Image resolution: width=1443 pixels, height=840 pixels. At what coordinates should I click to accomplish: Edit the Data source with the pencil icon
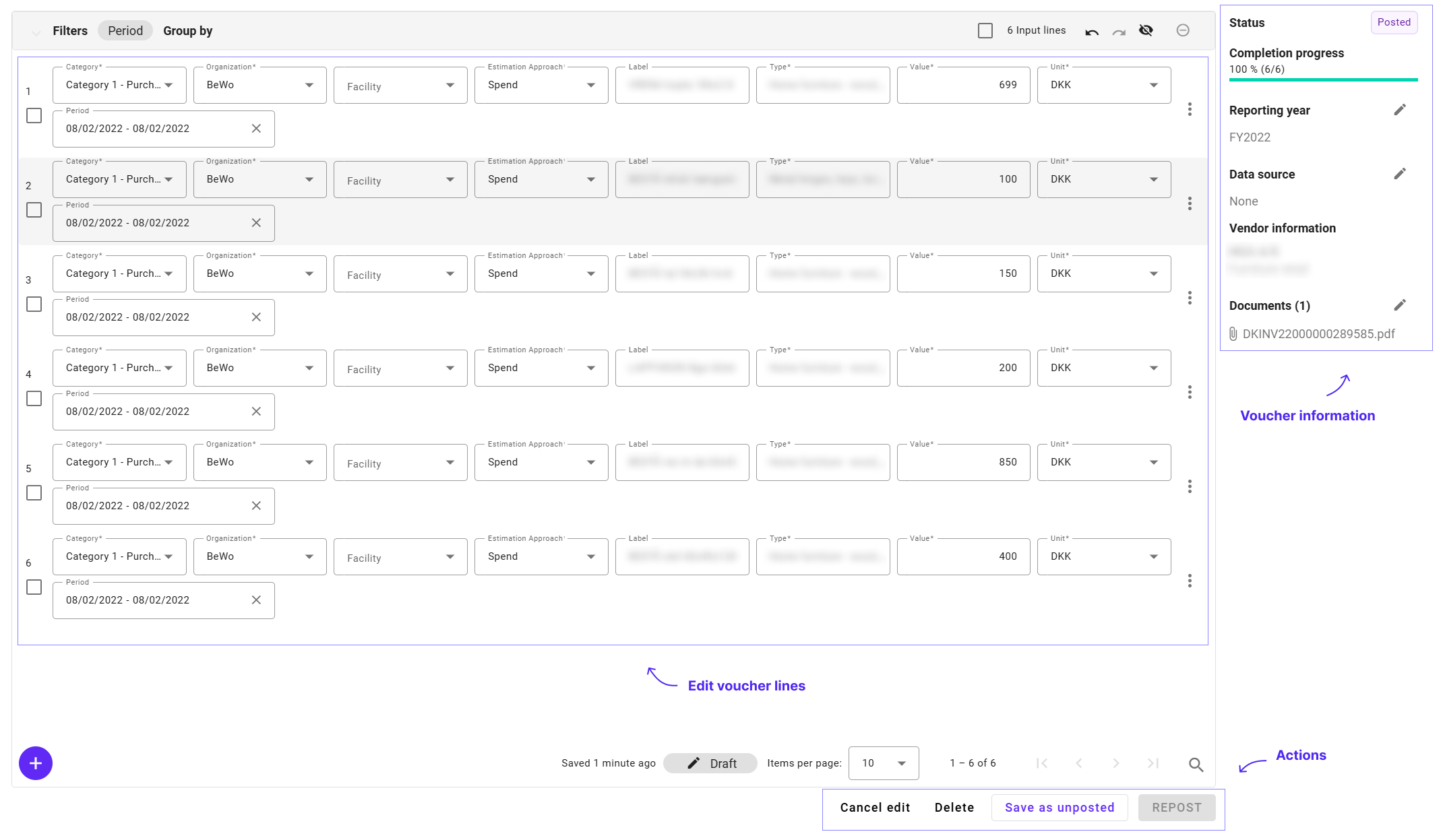tap(1400, 174)
